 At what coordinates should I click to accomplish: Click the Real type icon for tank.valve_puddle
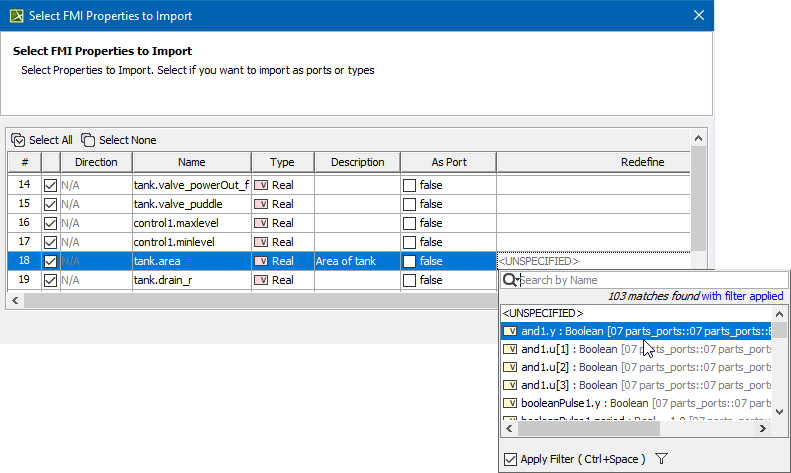[x=262, y=204]
